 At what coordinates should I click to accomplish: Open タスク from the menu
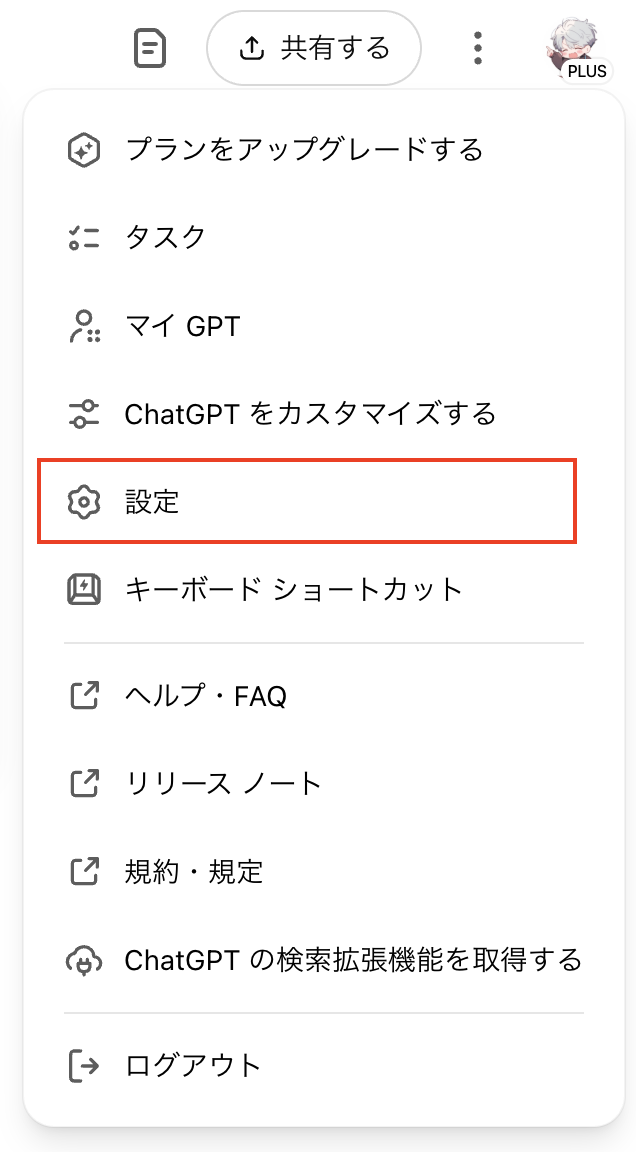(165, 238)
